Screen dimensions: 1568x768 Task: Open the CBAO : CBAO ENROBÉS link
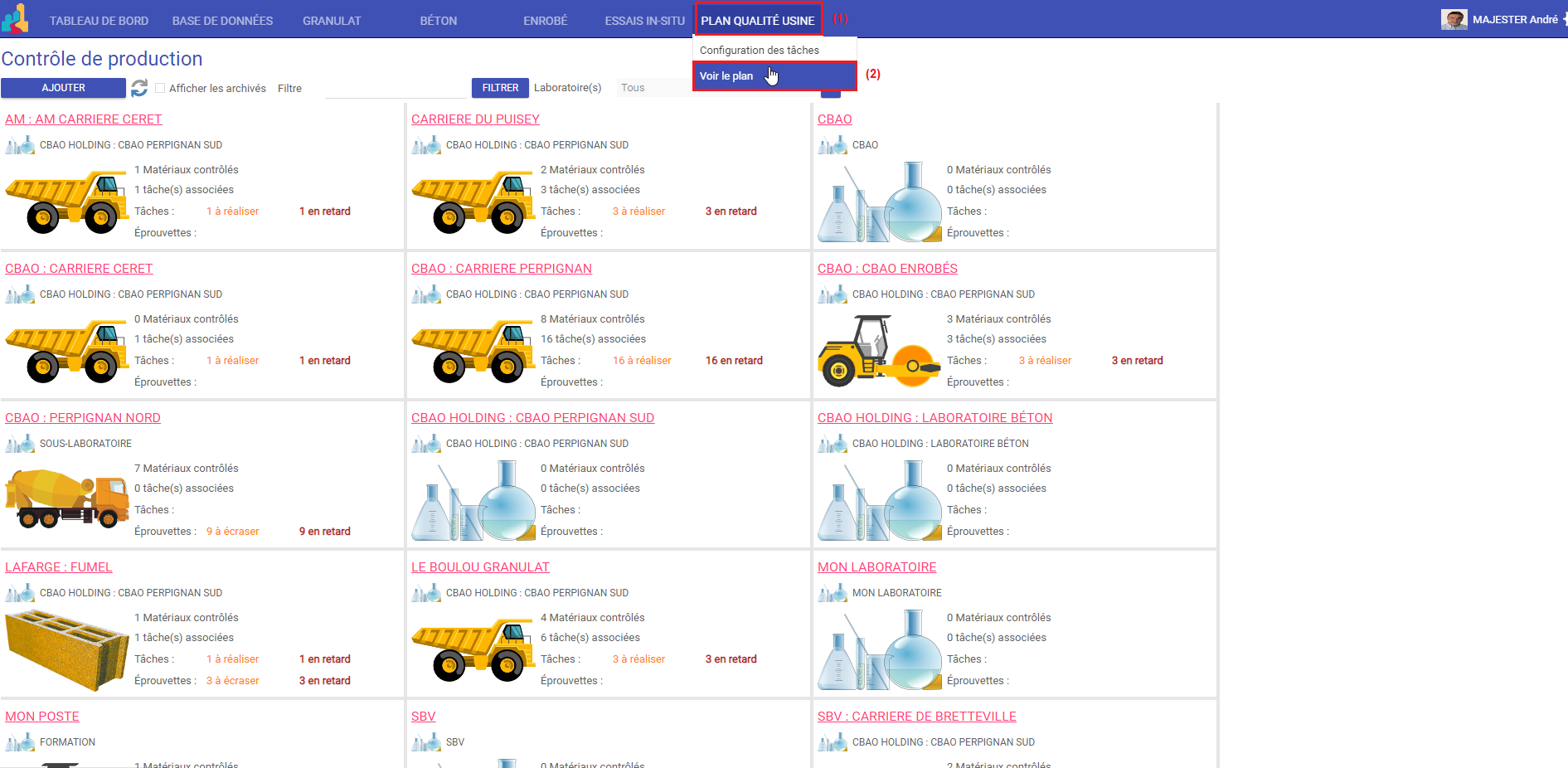887,269
